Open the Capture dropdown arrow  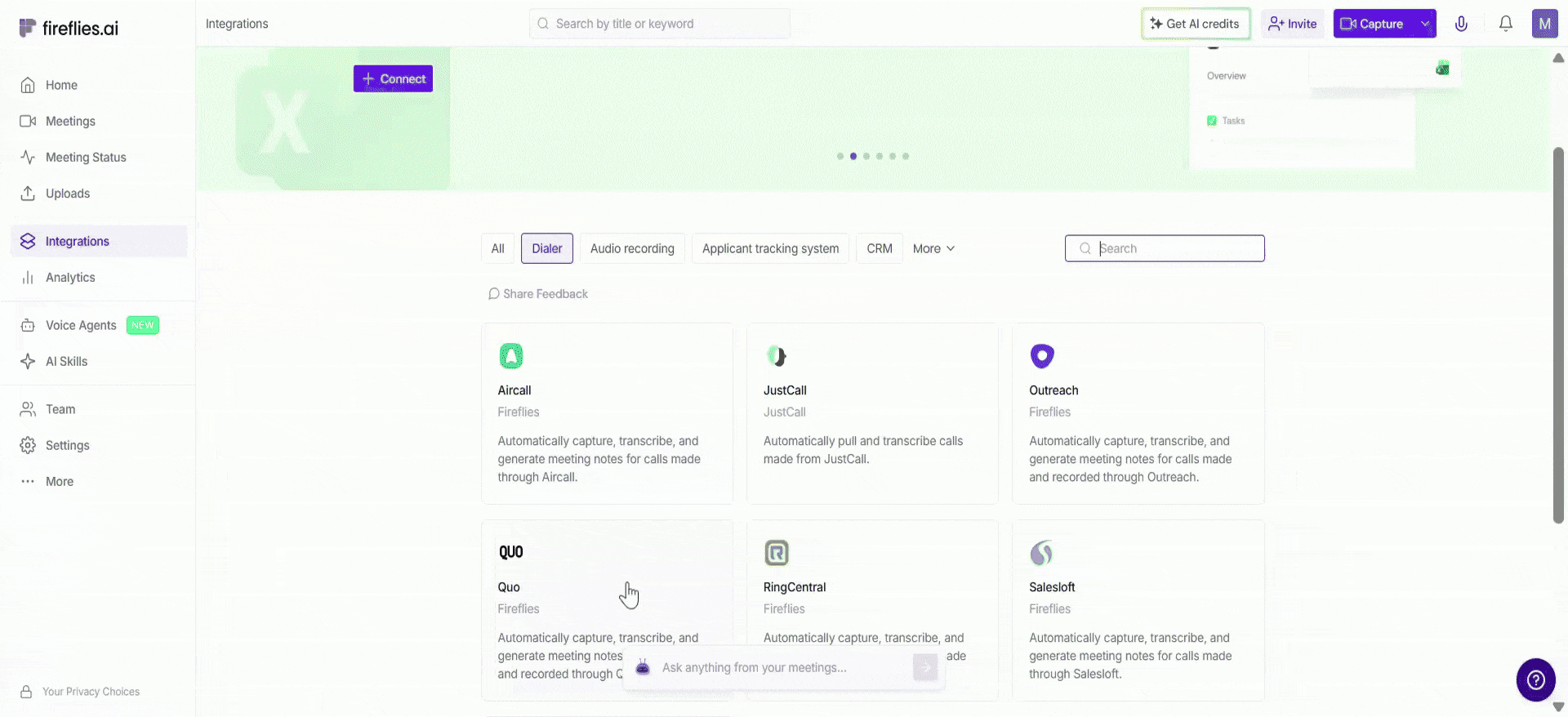(1425, 24)
